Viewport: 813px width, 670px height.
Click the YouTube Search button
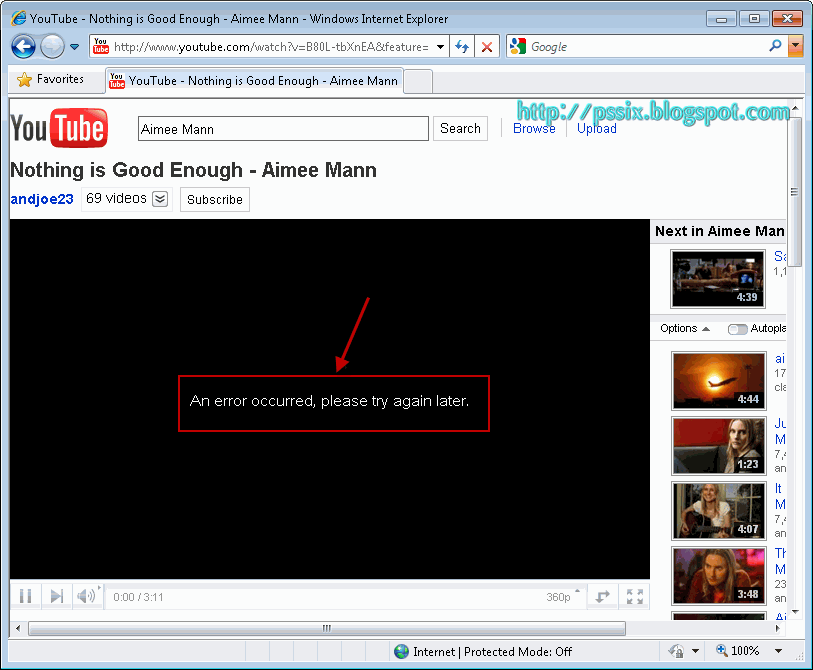coord(460,129)
